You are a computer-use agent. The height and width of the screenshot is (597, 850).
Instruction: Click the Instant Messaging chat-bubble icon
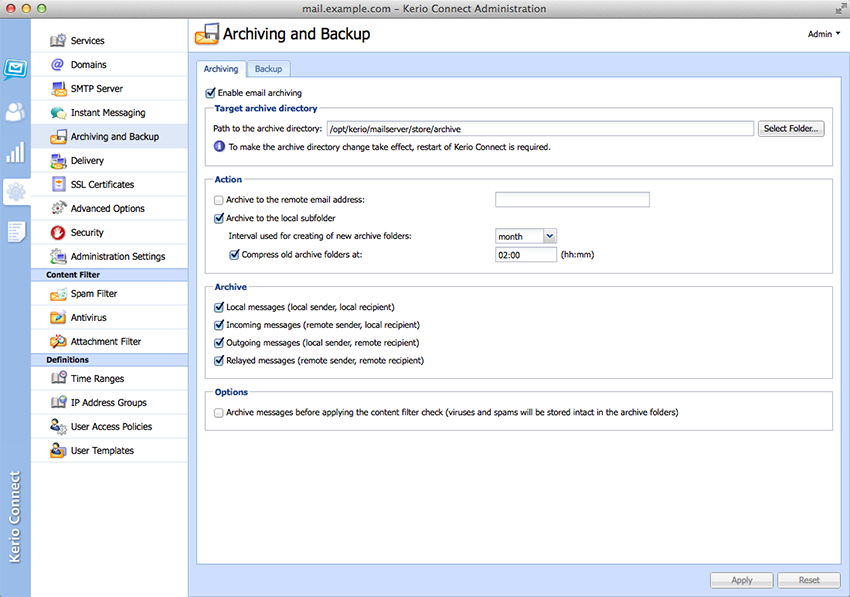coord(58,113)
